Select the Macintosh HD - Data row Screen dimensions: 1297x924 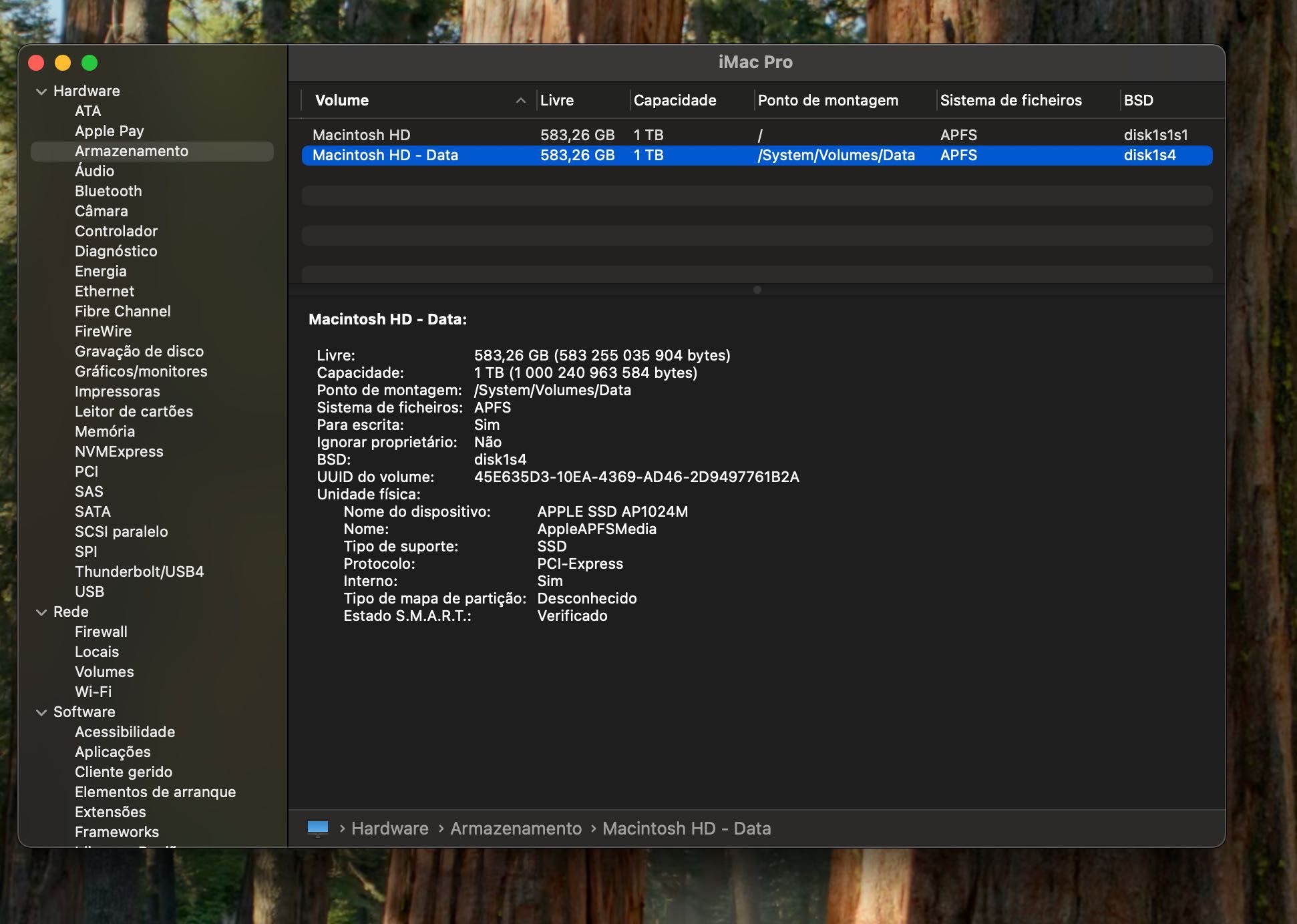757,155
